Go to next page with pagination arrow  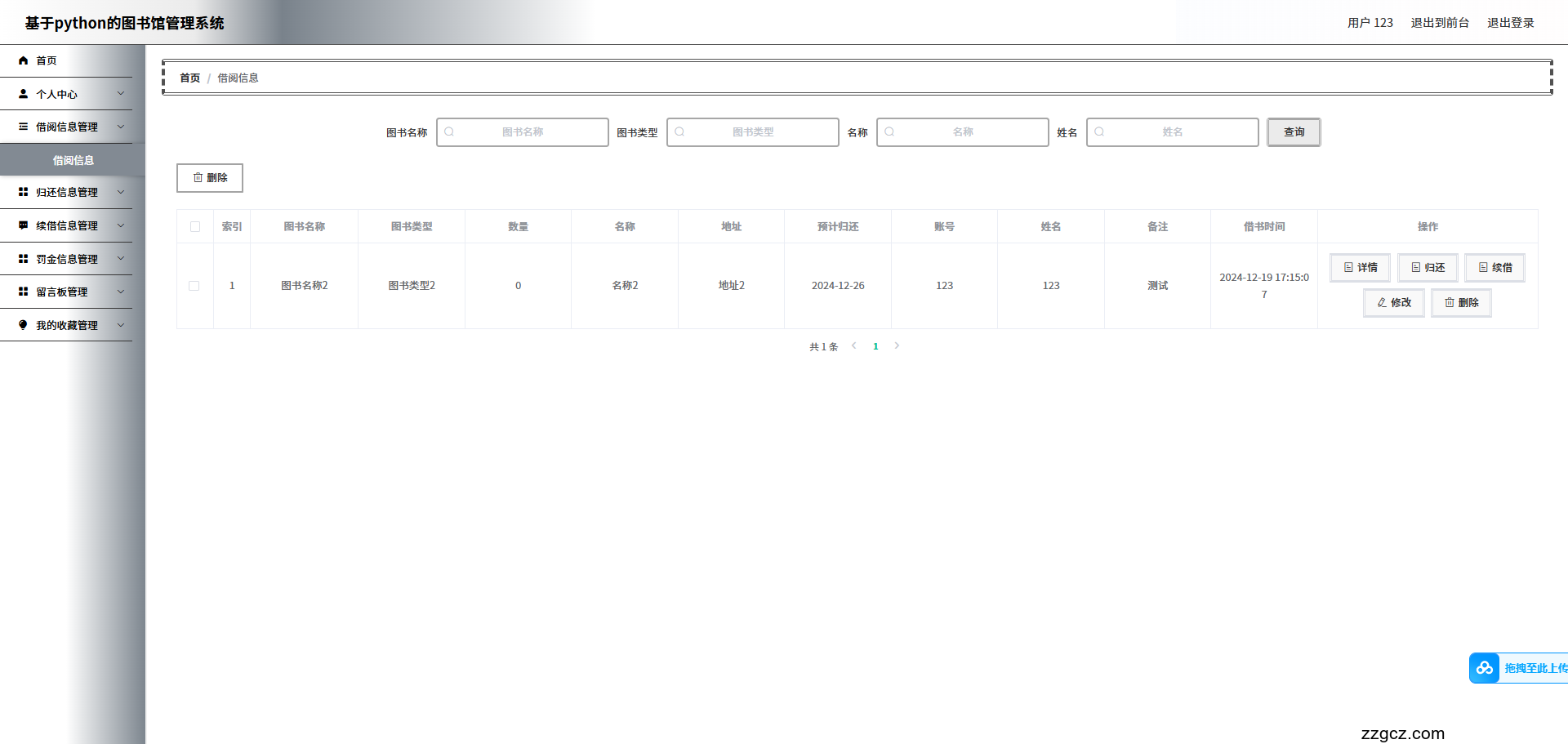tap(897, 346)
